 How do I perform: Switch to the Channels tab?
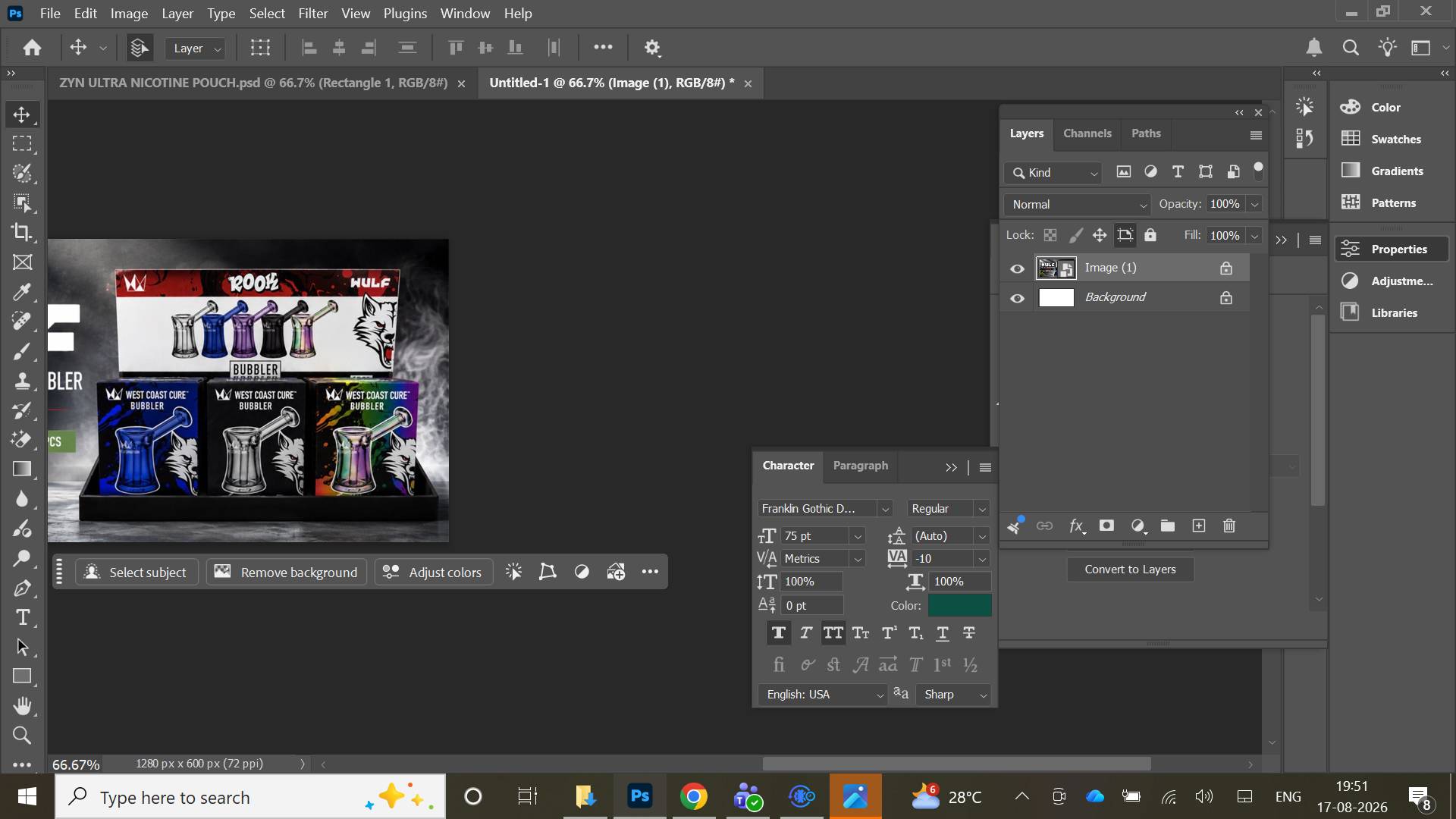tap(1087, 133)
